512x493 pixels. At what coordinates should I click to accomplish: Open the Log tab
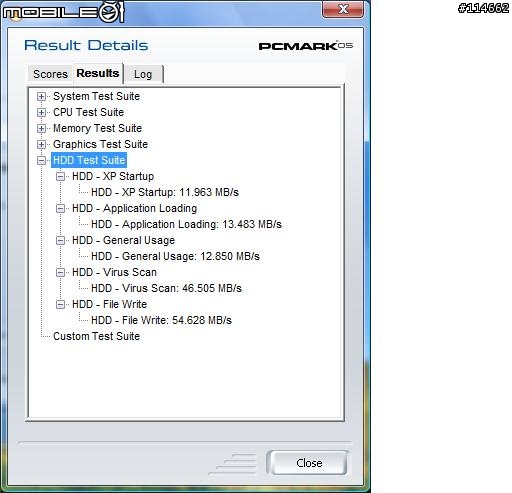pyautogui.click(x=143, y=74)
